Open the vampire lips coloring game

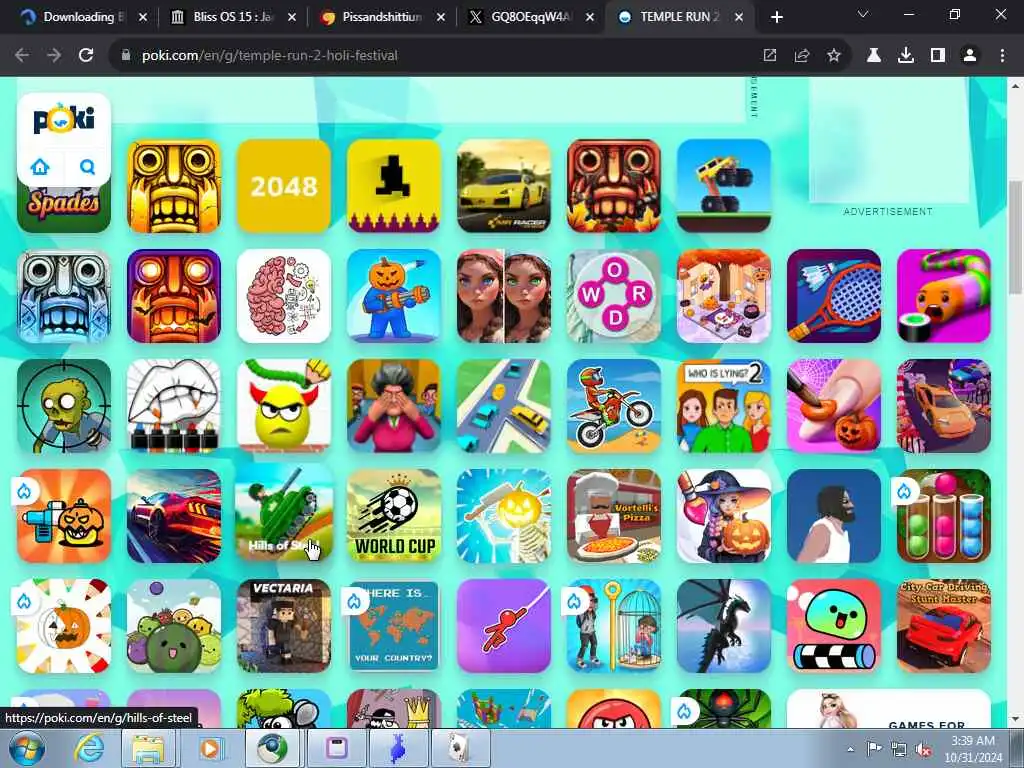(174, 406)
